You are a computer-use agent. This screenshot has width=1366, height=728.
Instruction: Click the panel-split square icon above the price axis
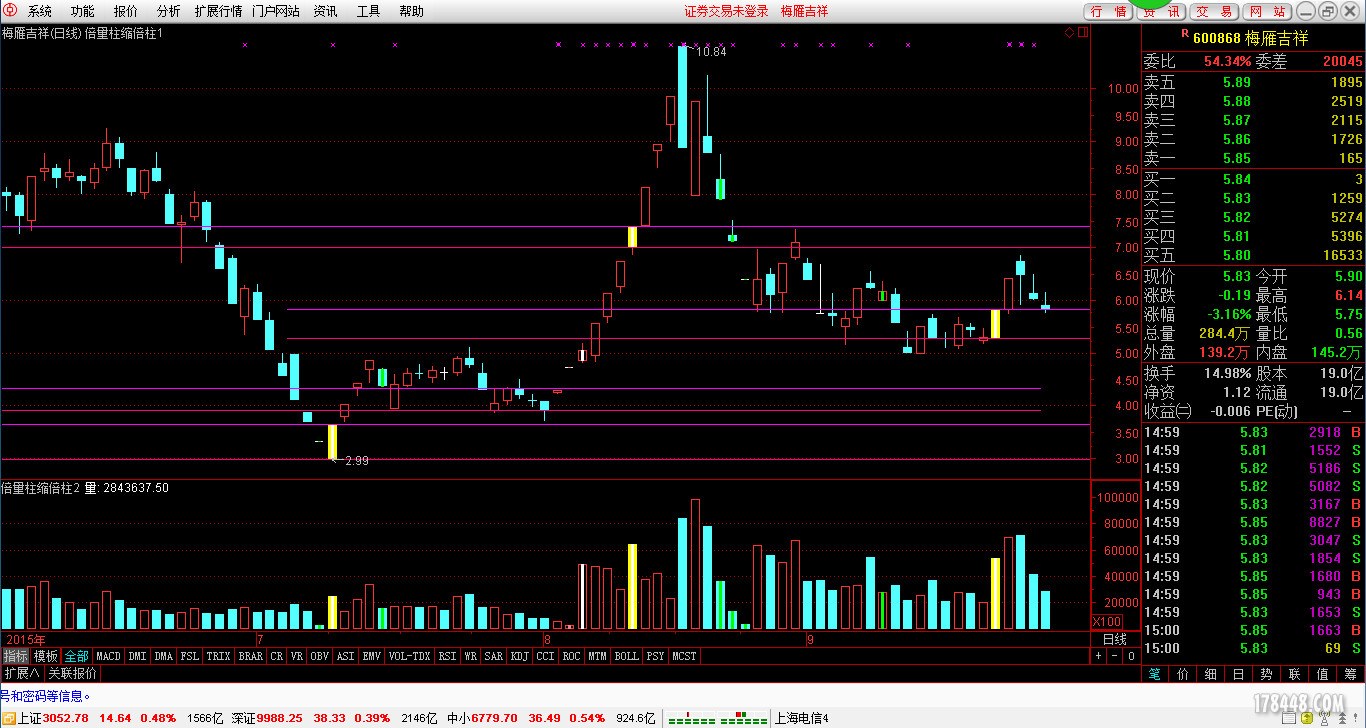click(x=1083, y=33)
